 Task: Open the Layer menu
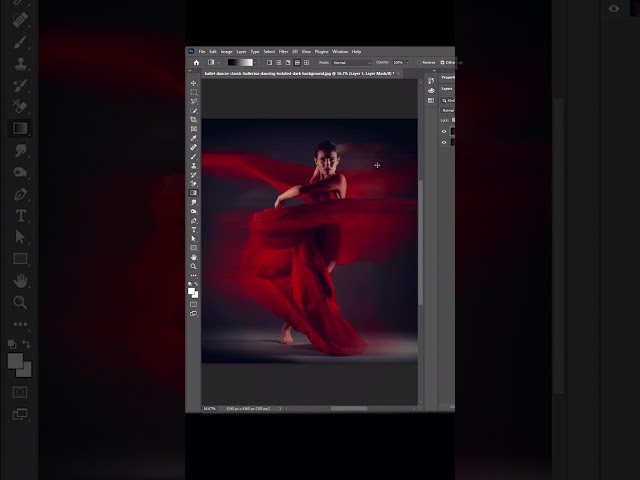click(242, 52)
